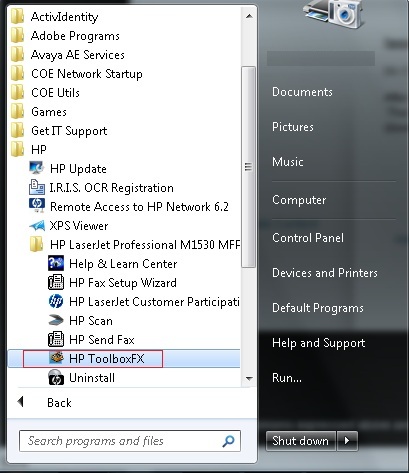Open Control Panel from the right pane
Image resolution: width=409 pixels, height=473 pixels.
(x=308, y=238)
